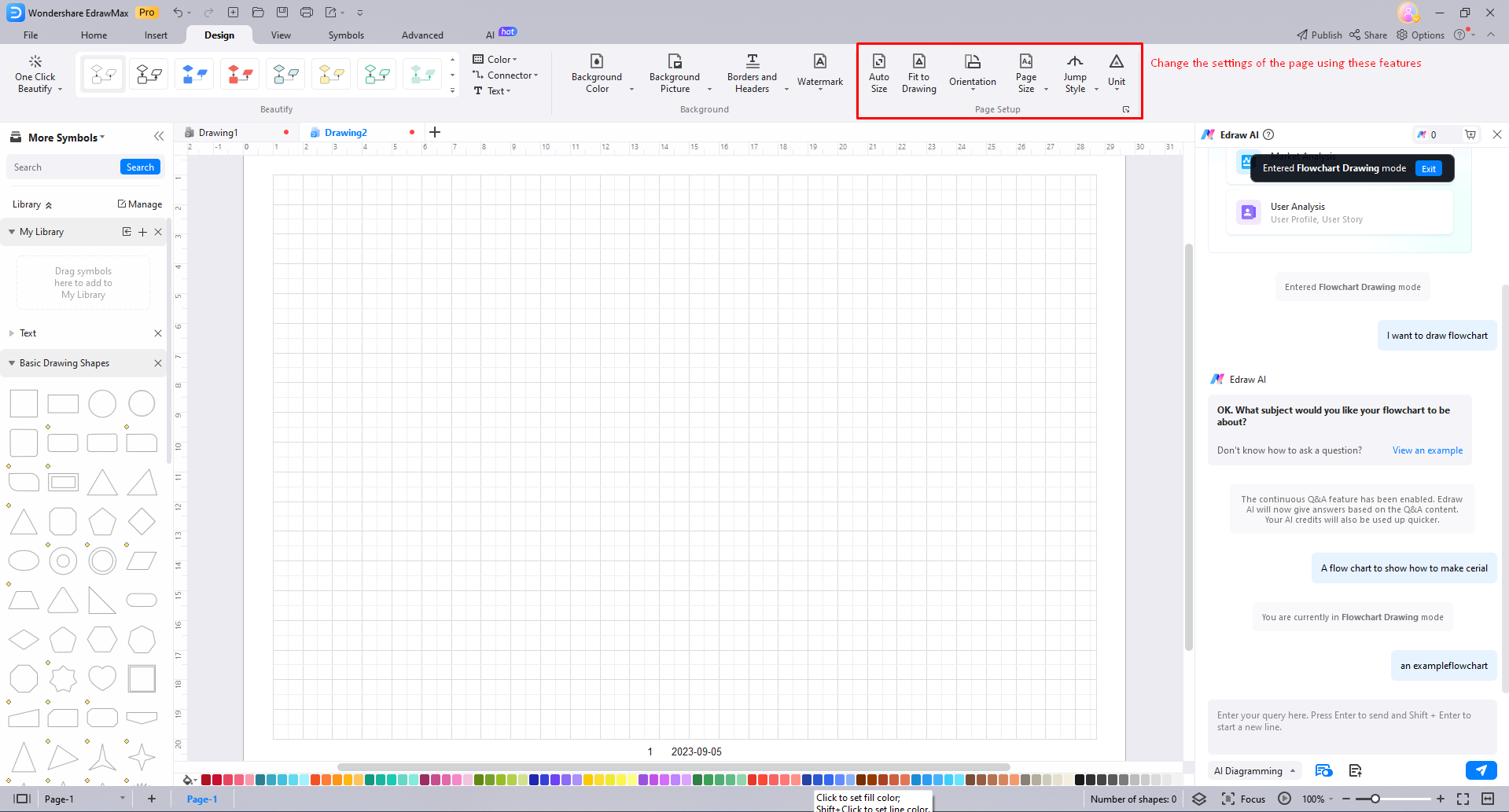Open the Text style dropdown
Screen dimensions: 1509x812
[492, 91]
